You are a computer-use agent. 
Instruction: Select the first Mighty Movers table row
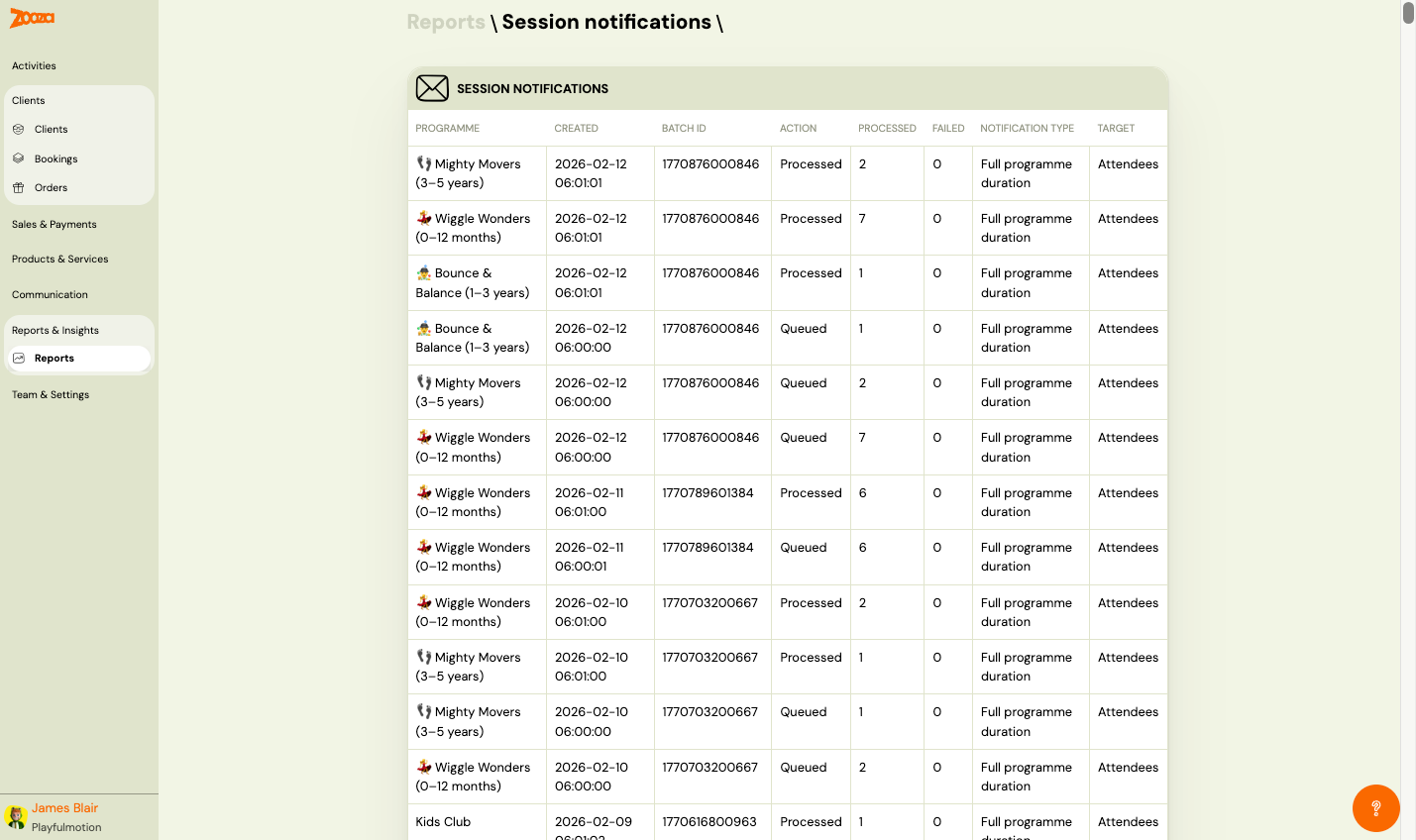[694, 173]
